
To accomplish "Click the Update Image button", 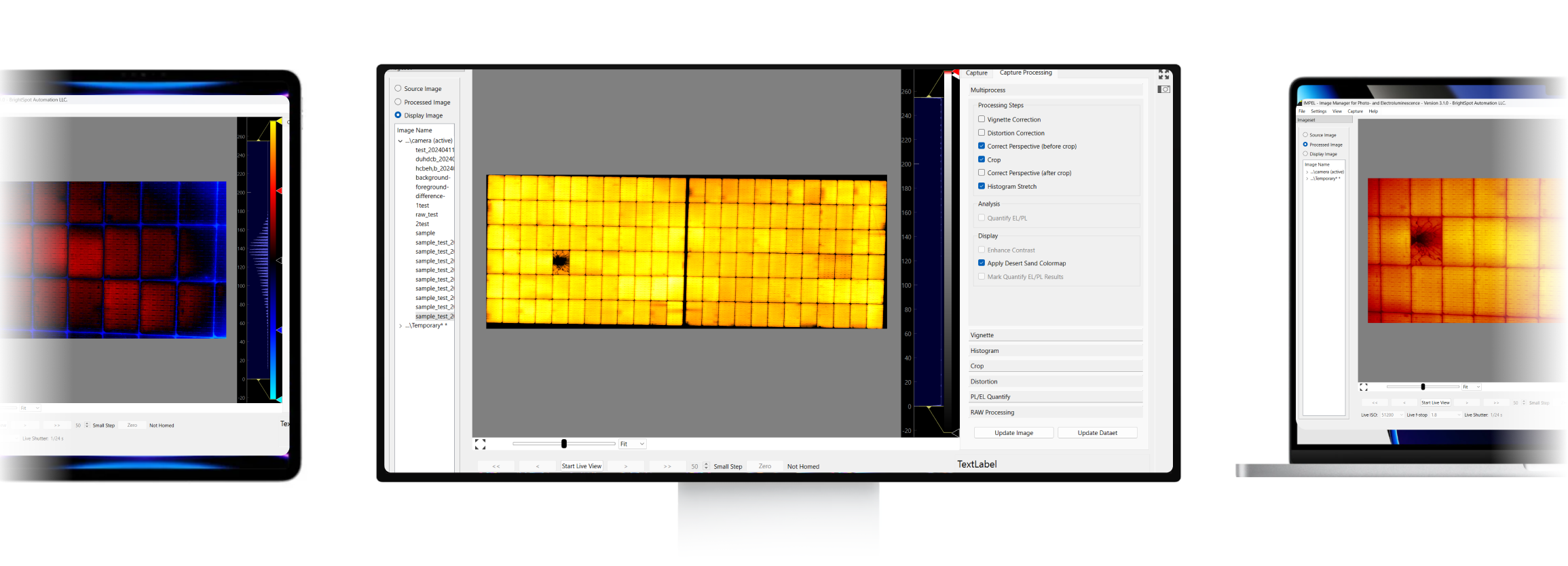I will tap(1013, 433).
